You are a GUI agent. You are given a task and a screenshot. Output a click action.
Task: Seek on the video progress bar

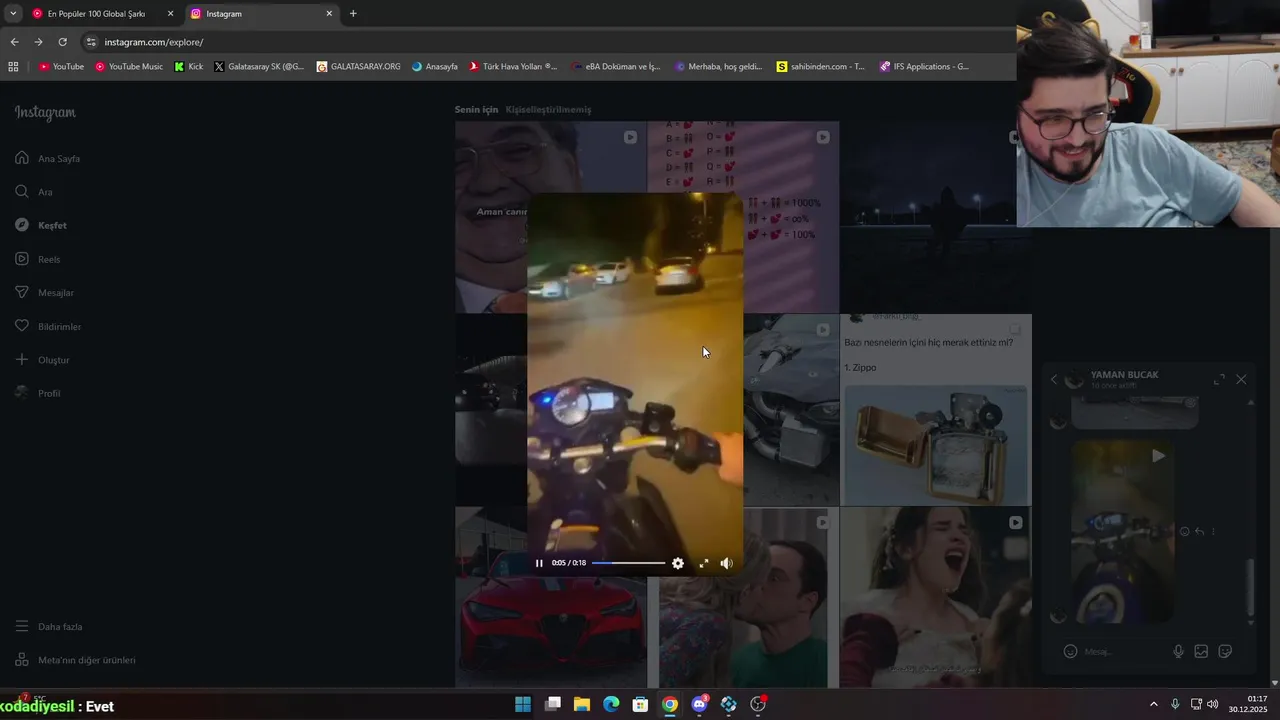[x=628, y=563]
